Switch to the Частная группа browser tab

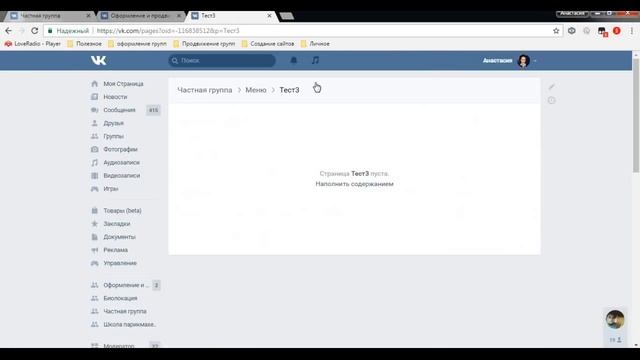49,16
